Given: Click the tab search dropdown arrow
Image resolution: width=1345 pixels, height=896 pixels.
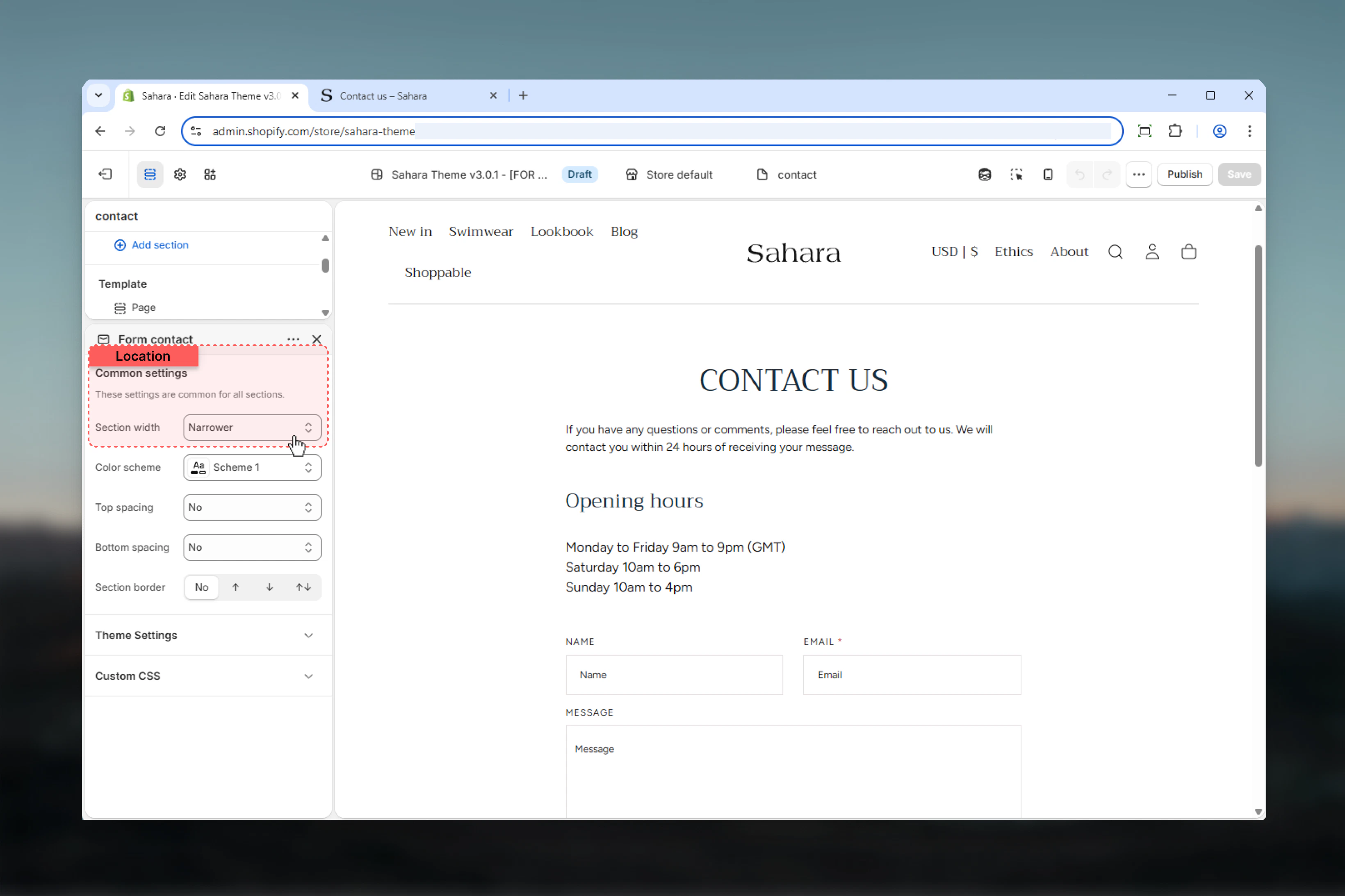Looking at the screenshot, I should coord(98,96).
